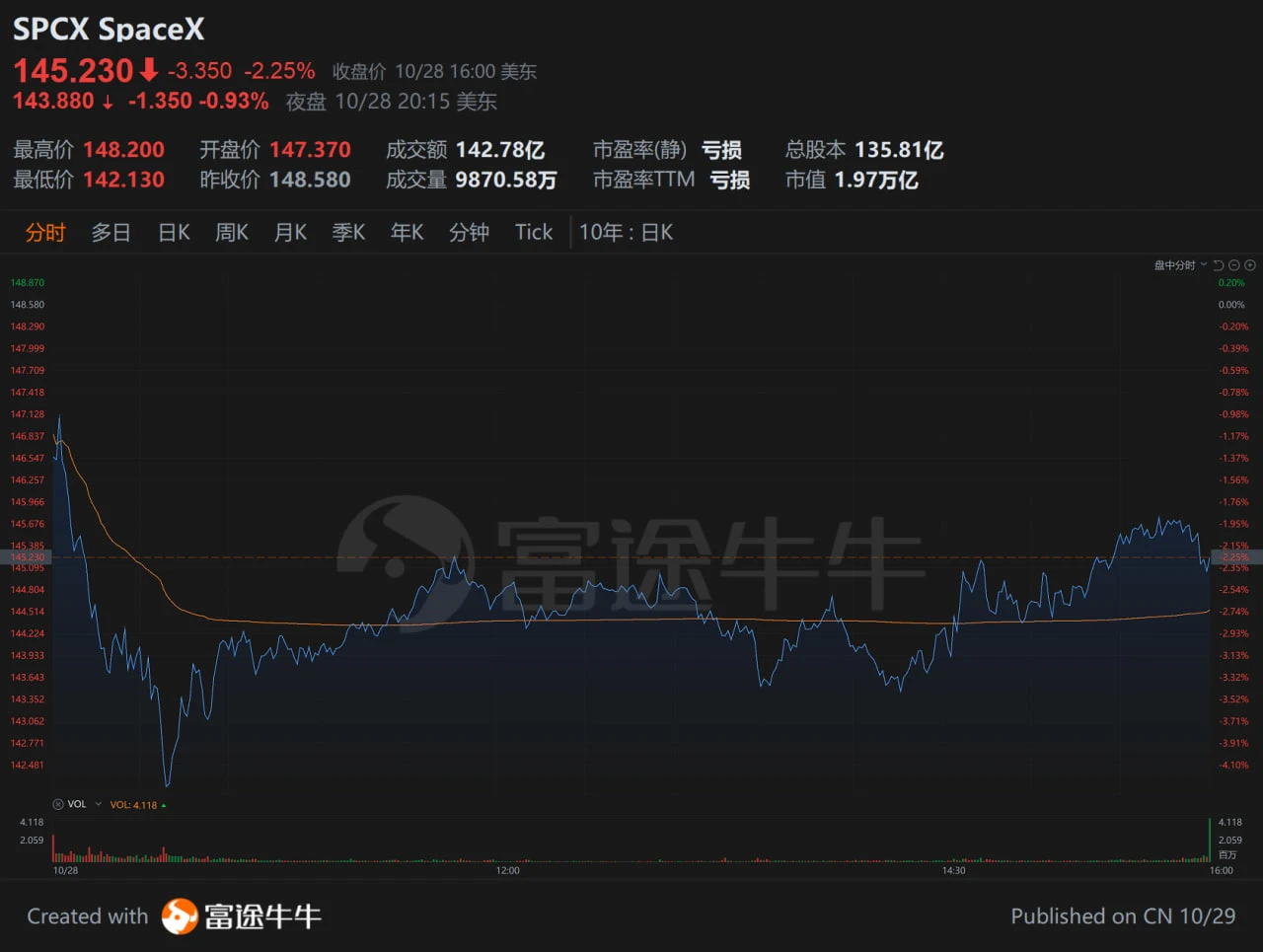The width and height of the screenshot is (1263, 952).
Task: Open the 月K chart tab
Action: [290, 233]
